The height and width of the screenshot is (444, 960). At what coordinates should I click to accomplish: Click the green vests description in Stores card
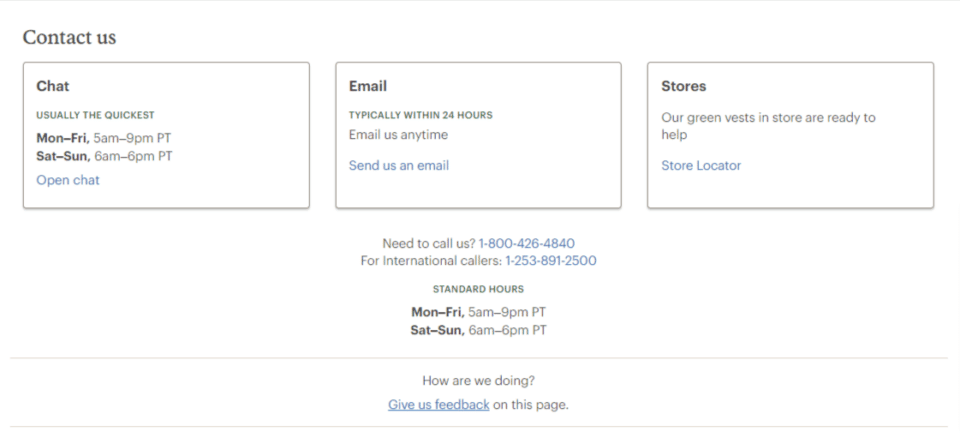coord(768,126)
